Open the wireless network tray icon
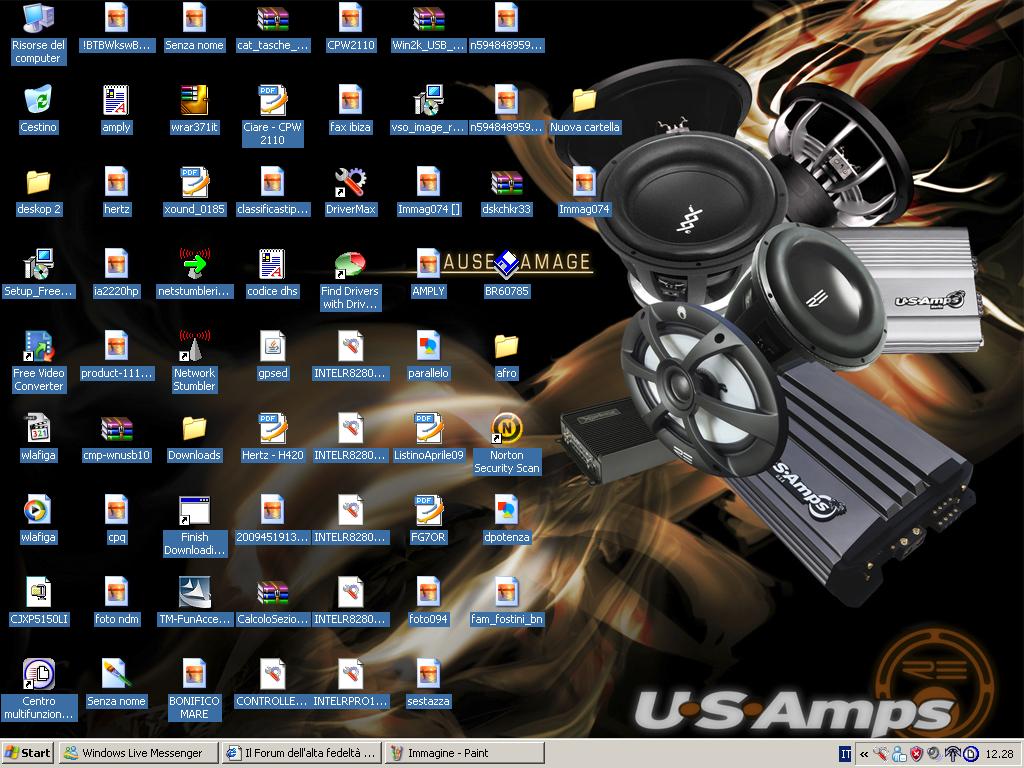Screen dimensions: 1024x768 (x=952, y=754)
